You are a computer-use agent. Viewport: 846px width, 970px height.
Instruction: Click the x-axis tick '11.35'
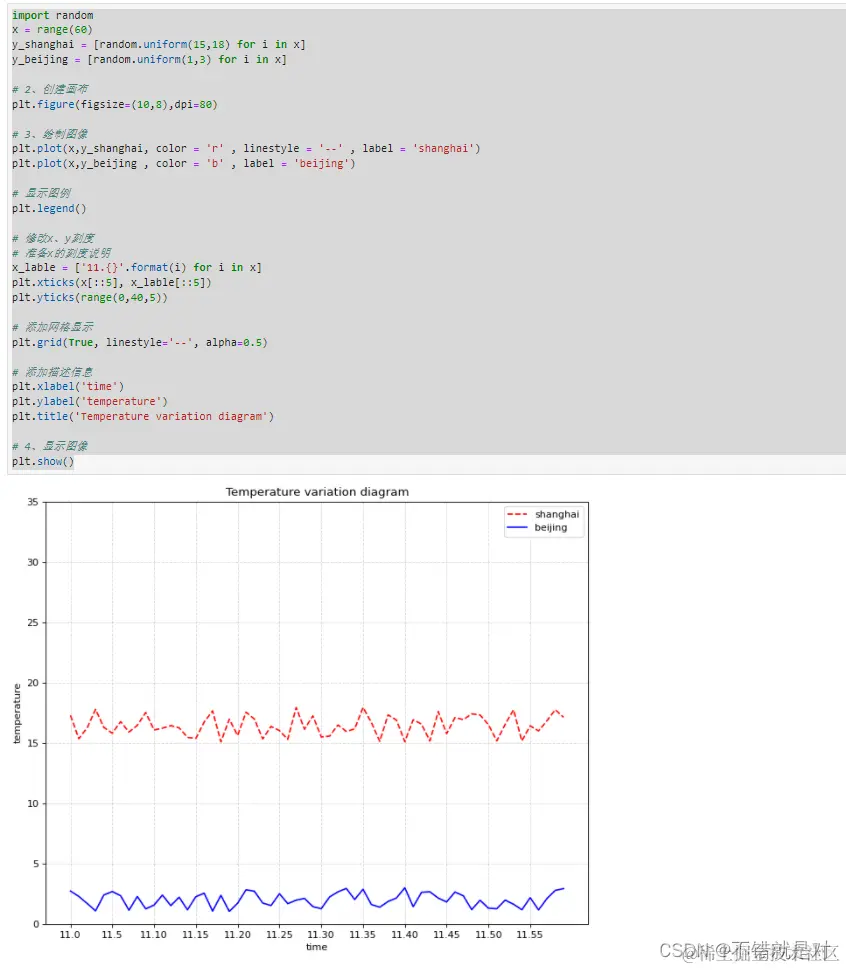tap(362, 935)
